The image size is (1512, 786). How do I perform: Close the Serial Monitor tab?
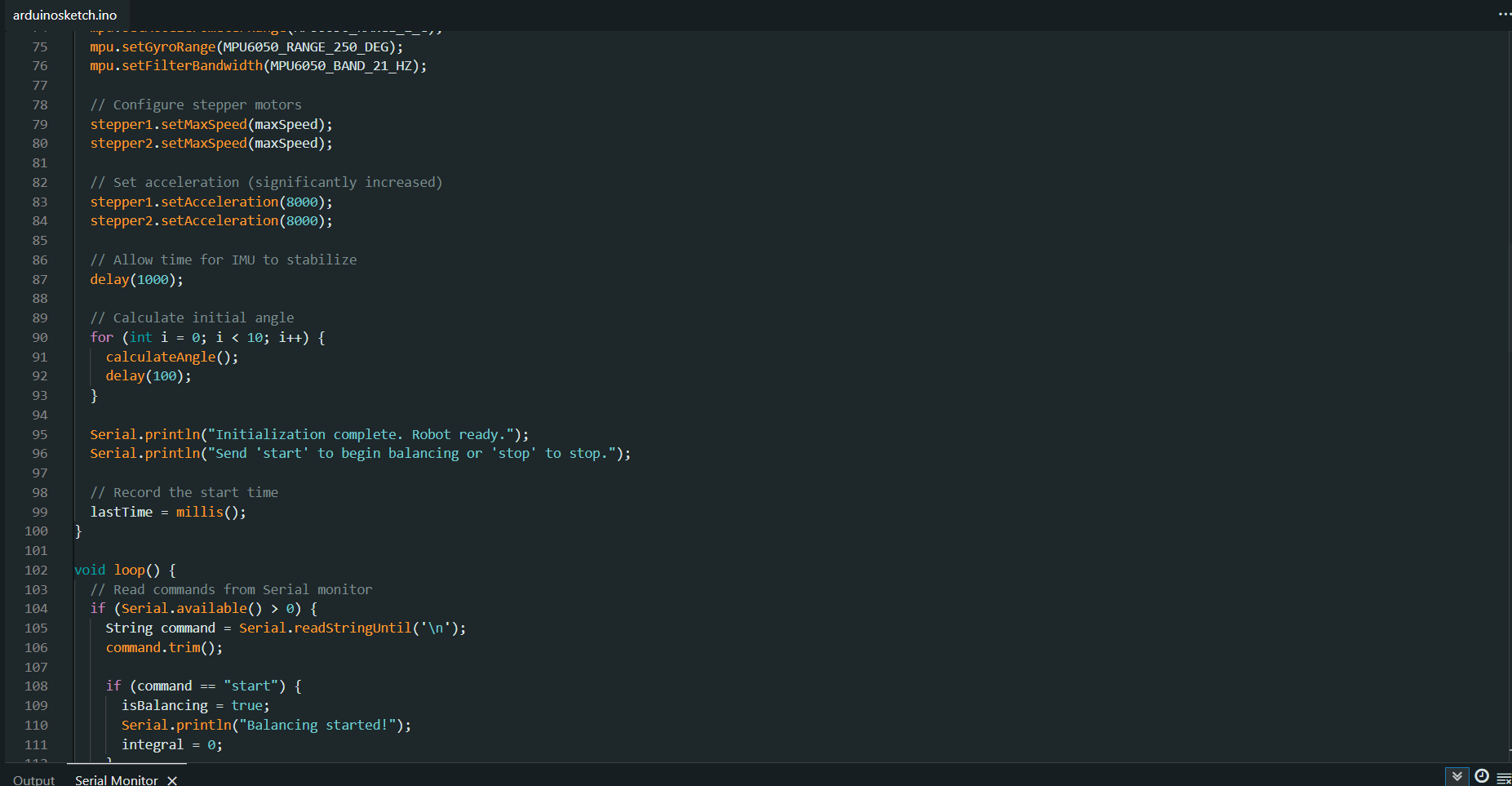172,780
